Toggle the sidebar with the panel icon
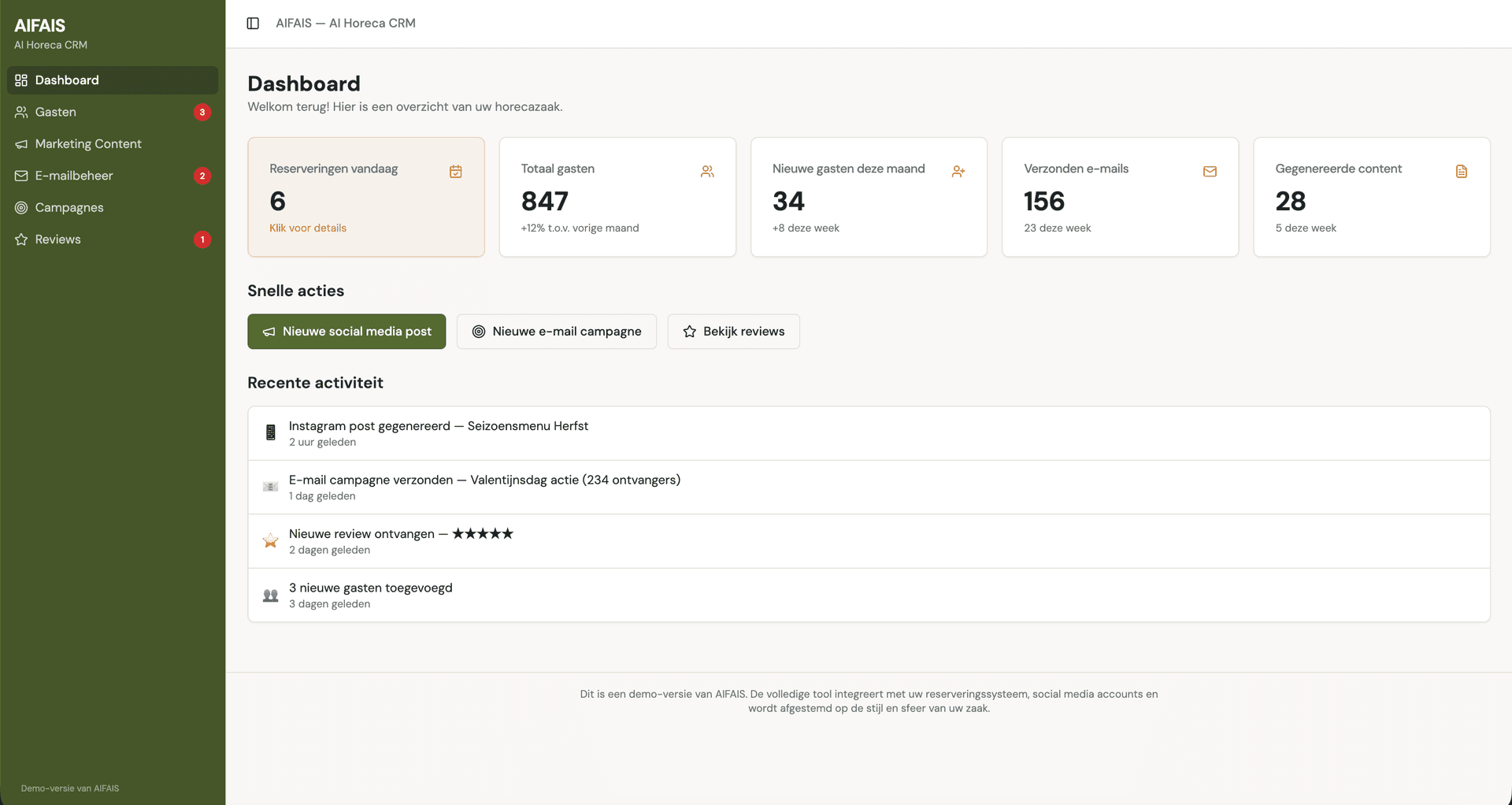 coord(253,23)
